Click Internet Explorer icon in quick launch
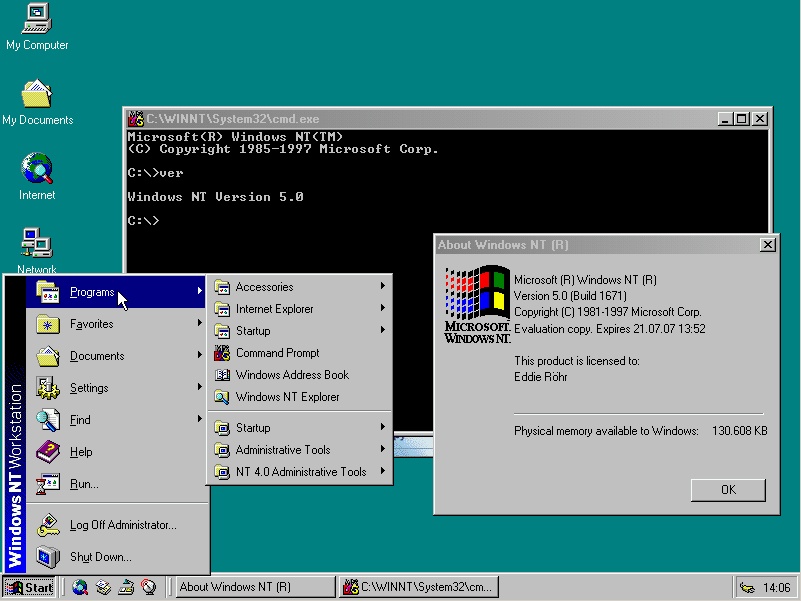 click(80, 587)
